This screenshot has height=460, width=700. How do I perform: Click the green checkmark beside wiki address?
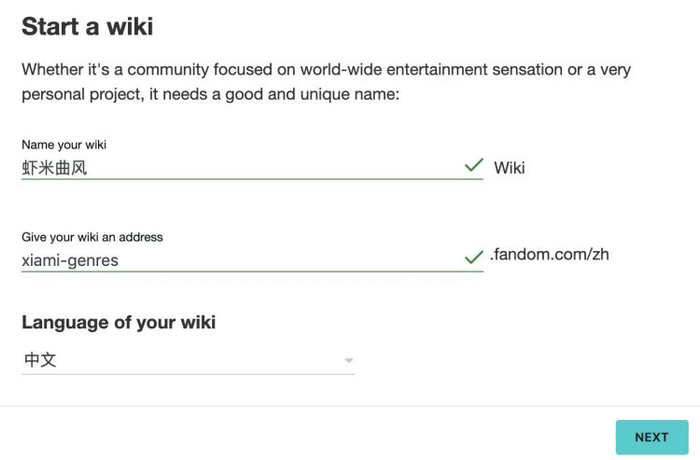click(x=474, y=258)
